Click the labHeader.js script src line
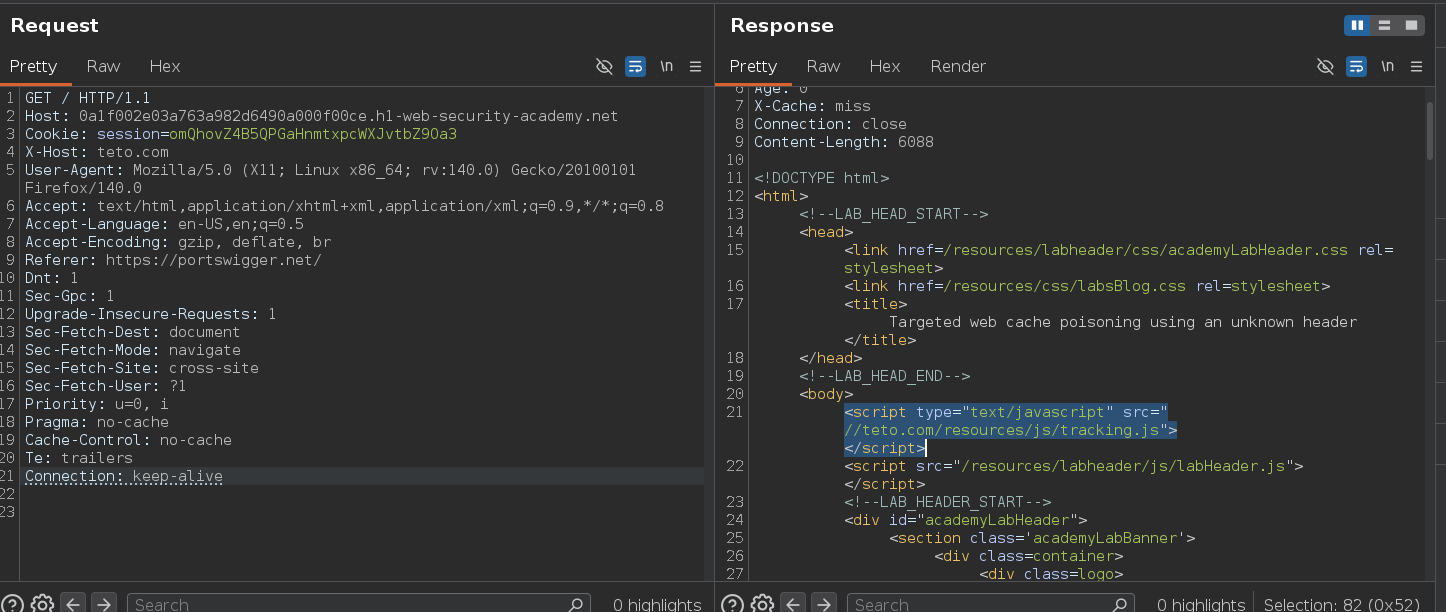The height and width of the screenshot is (612, 1446). pyautogui.click(x=1074, y=466)
